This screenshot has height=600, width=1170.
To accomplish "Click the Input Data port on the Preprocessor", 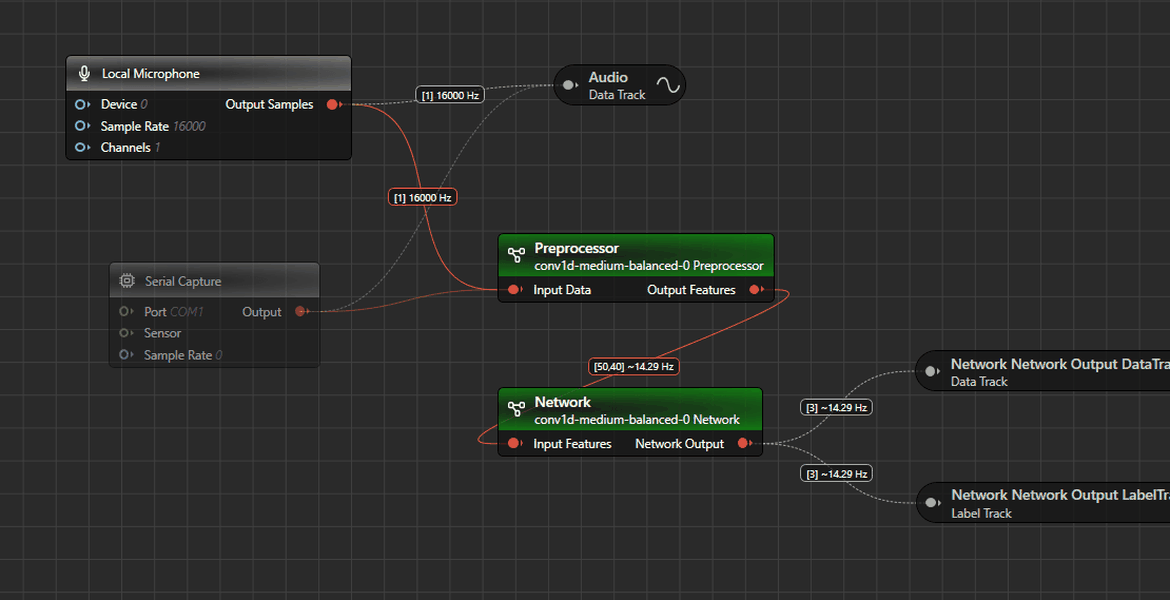I will point(514,289).
